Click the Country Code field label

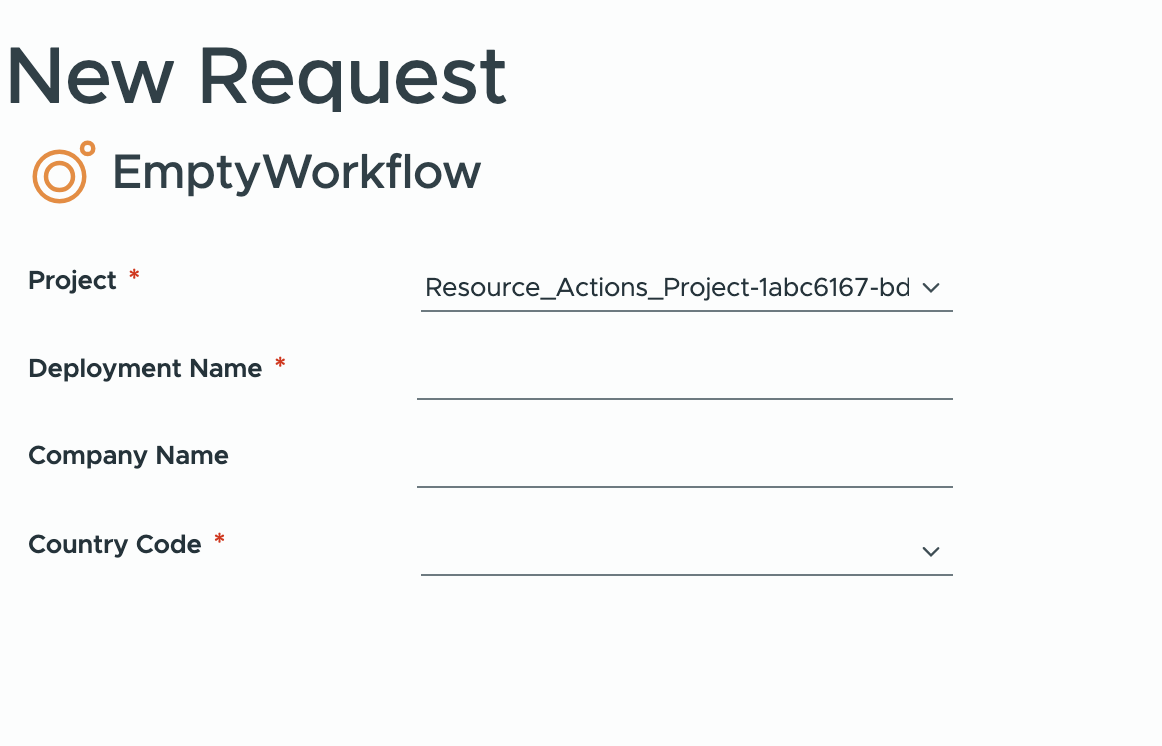tap(115, 544)
